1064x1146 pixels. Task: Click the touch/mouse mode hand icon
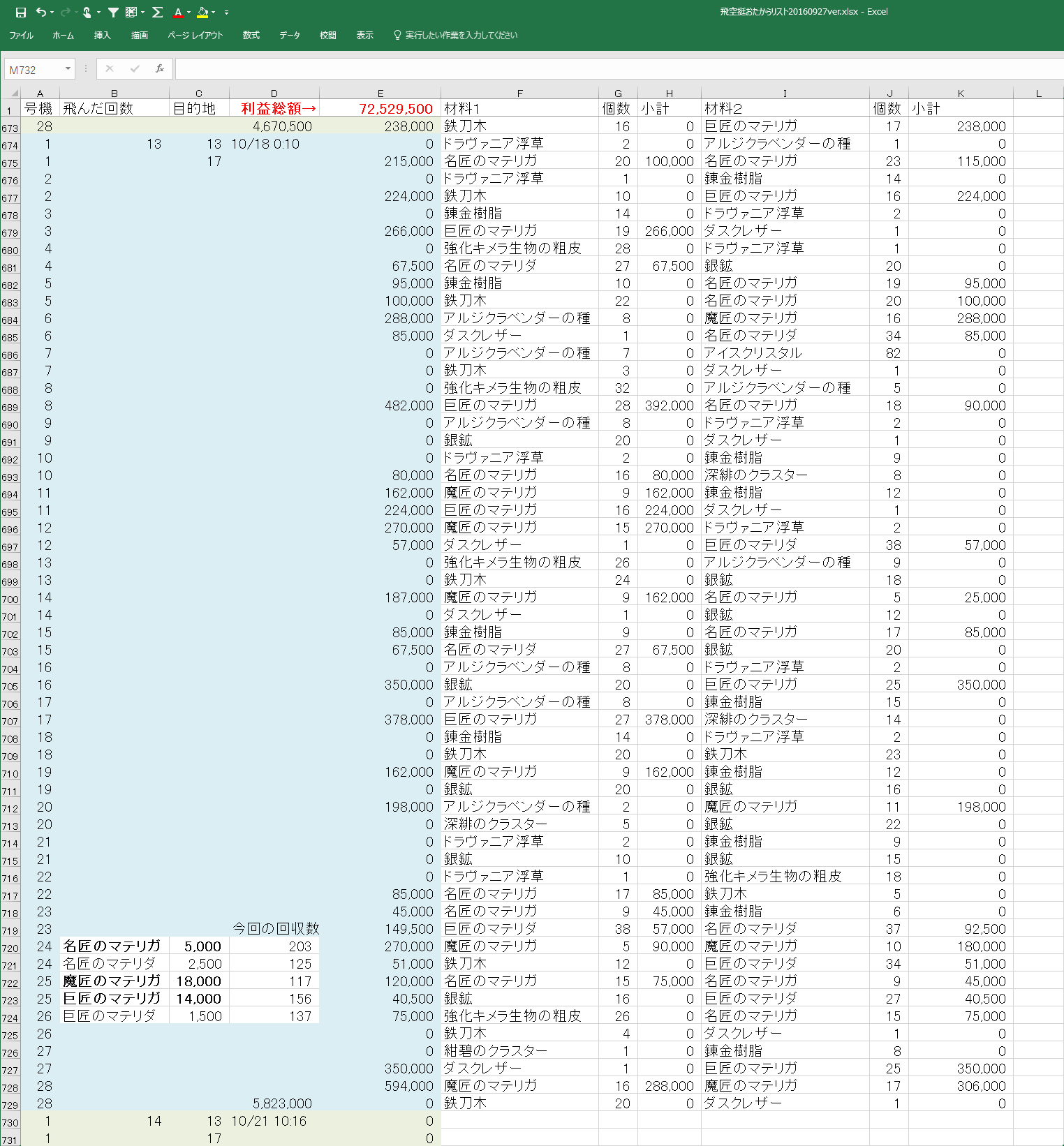(x=87, y=13)
